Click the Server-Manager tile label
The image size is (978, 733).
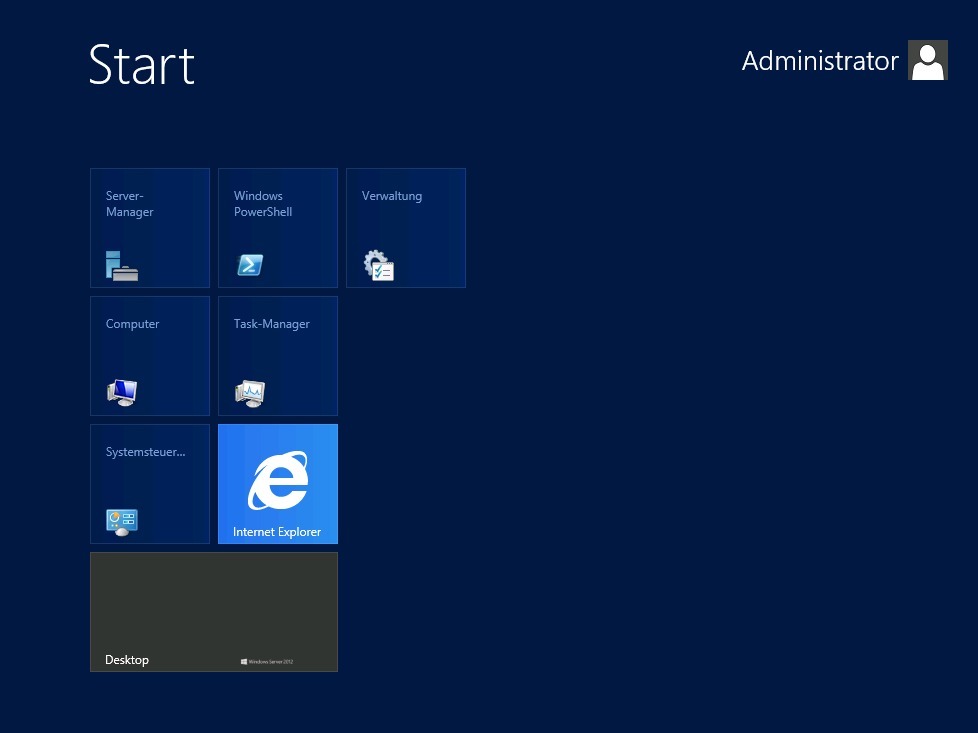pos(129,204)
